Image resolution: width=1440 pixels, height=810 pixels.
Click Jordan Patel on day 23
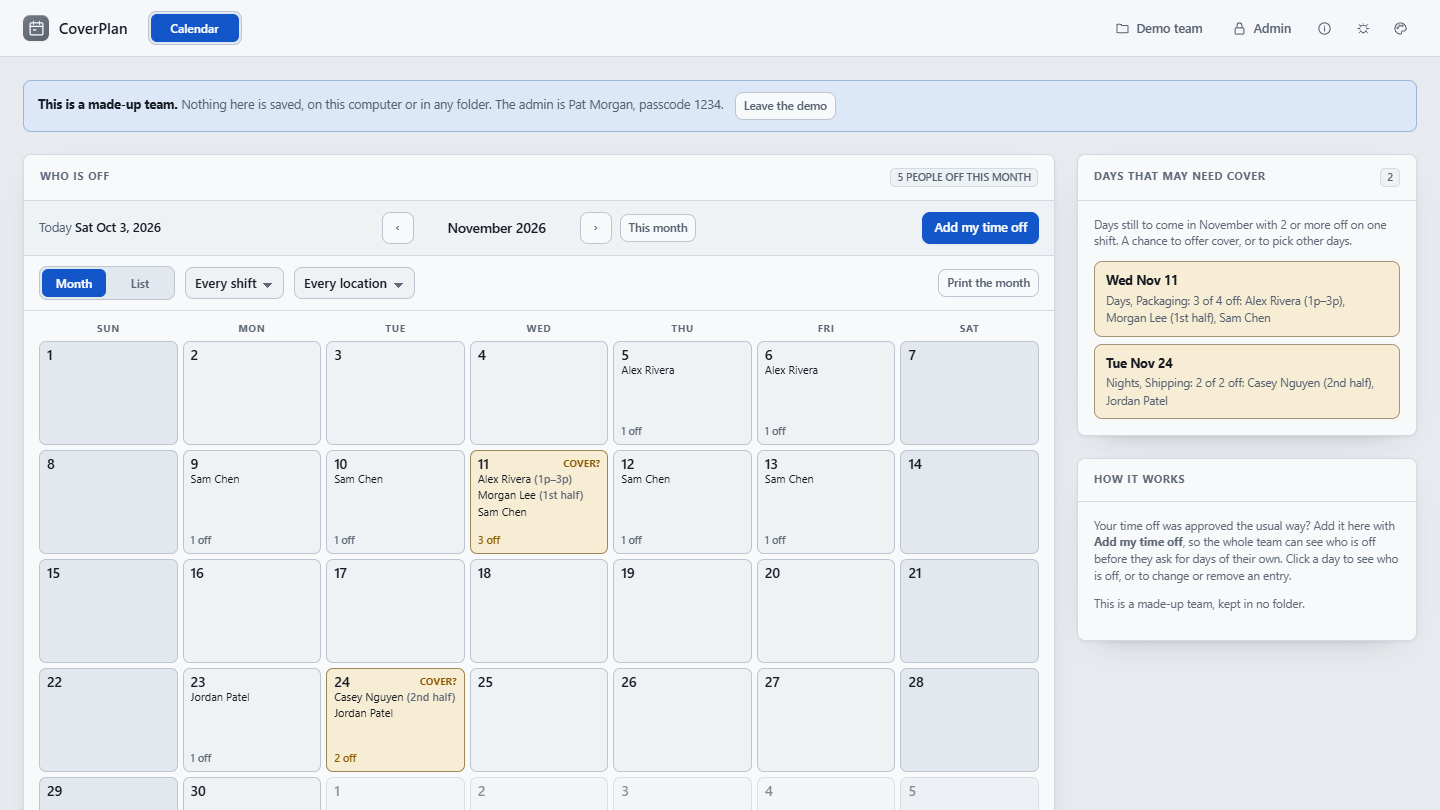(220, 697)
